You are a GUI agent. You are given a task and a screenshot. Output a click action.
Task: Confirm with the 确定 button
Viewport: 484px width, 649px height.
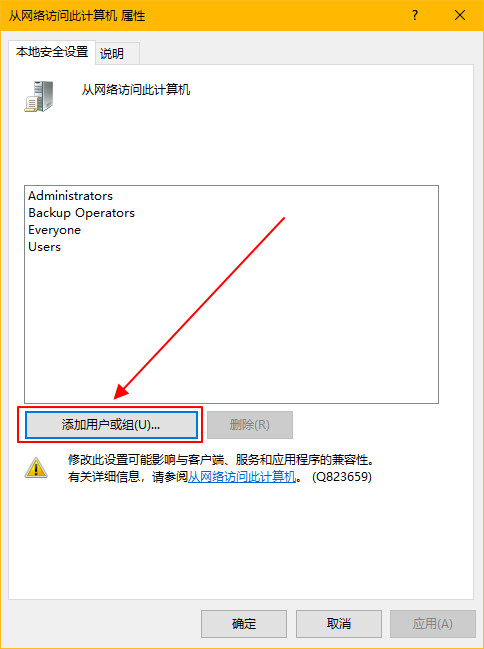click(244, 624)
